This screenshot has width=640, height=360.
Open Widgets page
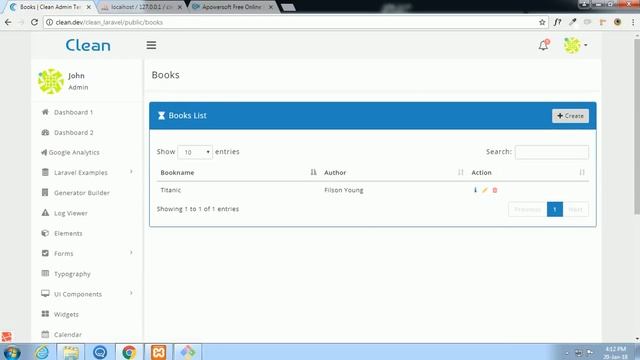[66, 314]
